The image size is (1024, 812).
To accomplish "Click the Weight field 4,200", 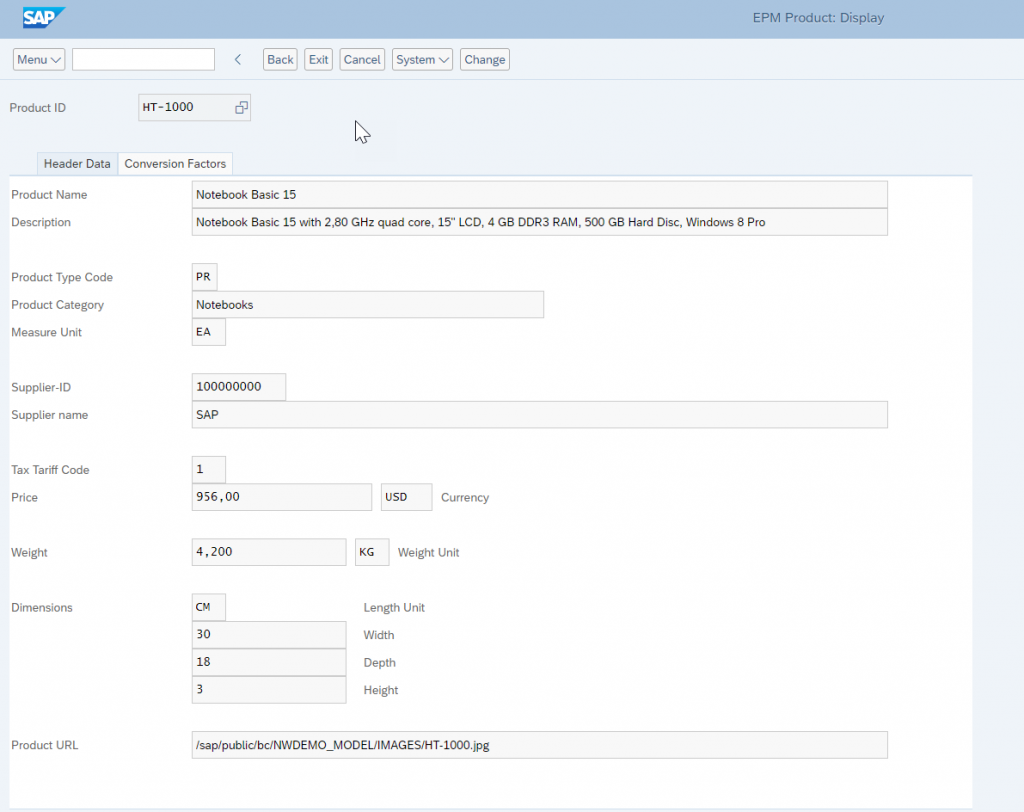I will (x=268, y=552).
